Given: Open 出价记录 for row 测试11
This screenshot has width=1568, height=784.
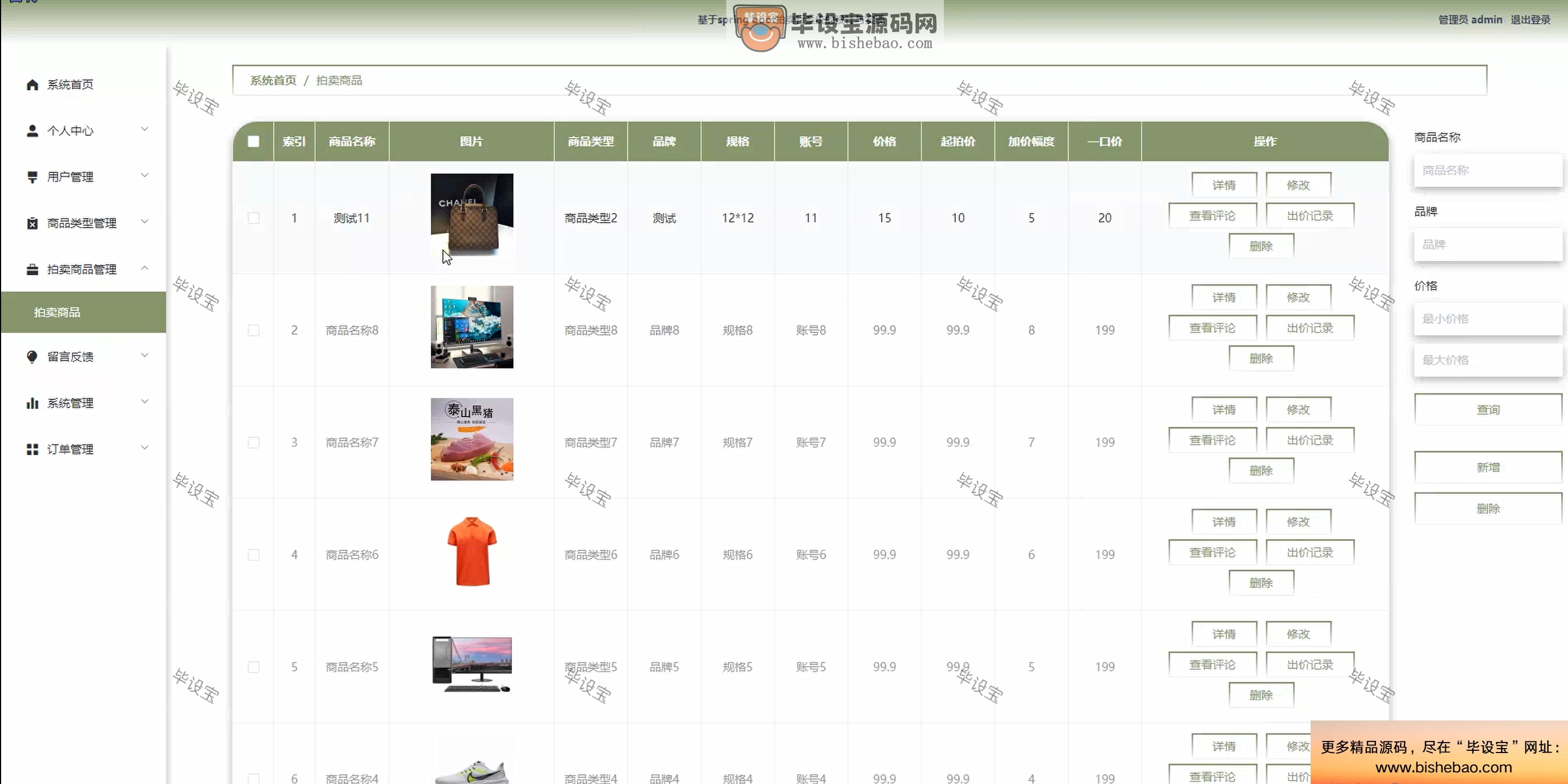Looking at the screenshot, I should 1310,215.
